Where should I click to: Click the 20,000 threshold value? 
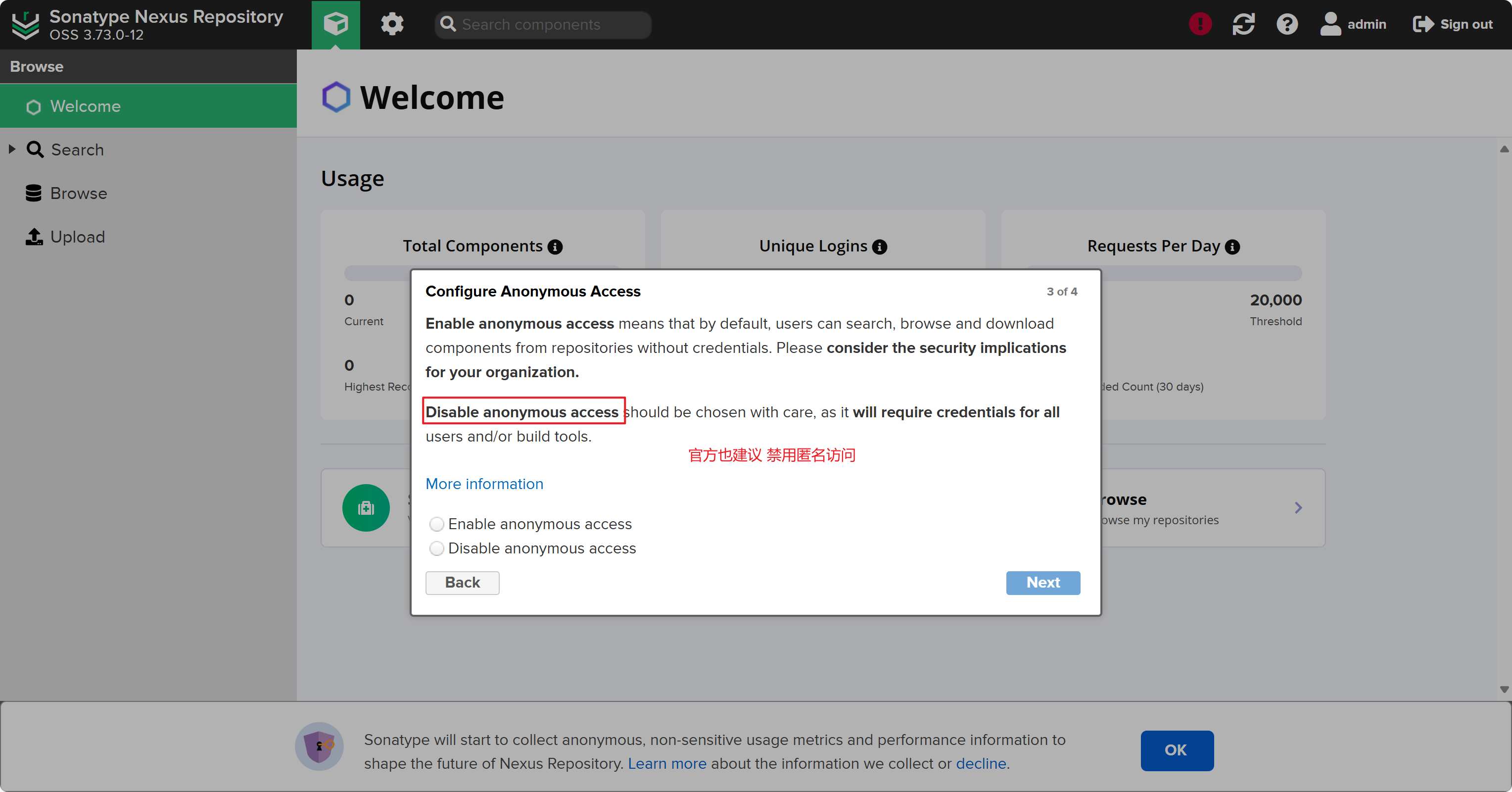1276,300
